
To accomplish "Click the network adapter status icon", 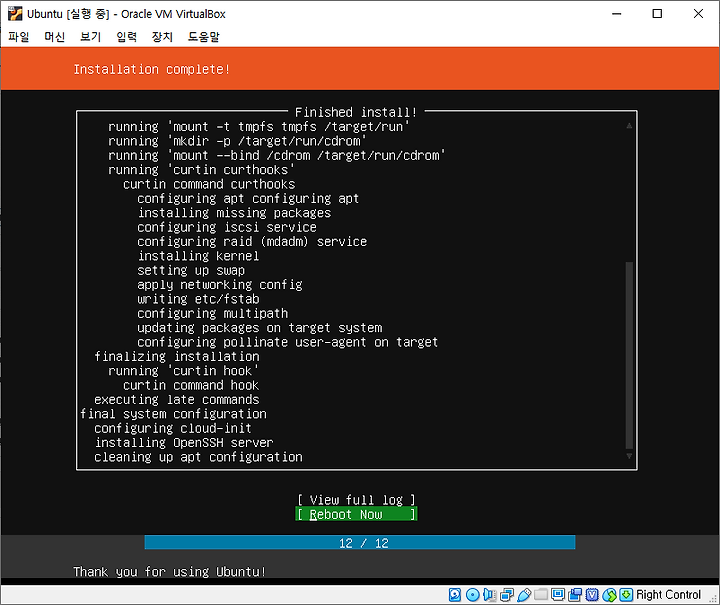I will click(506, 595).
